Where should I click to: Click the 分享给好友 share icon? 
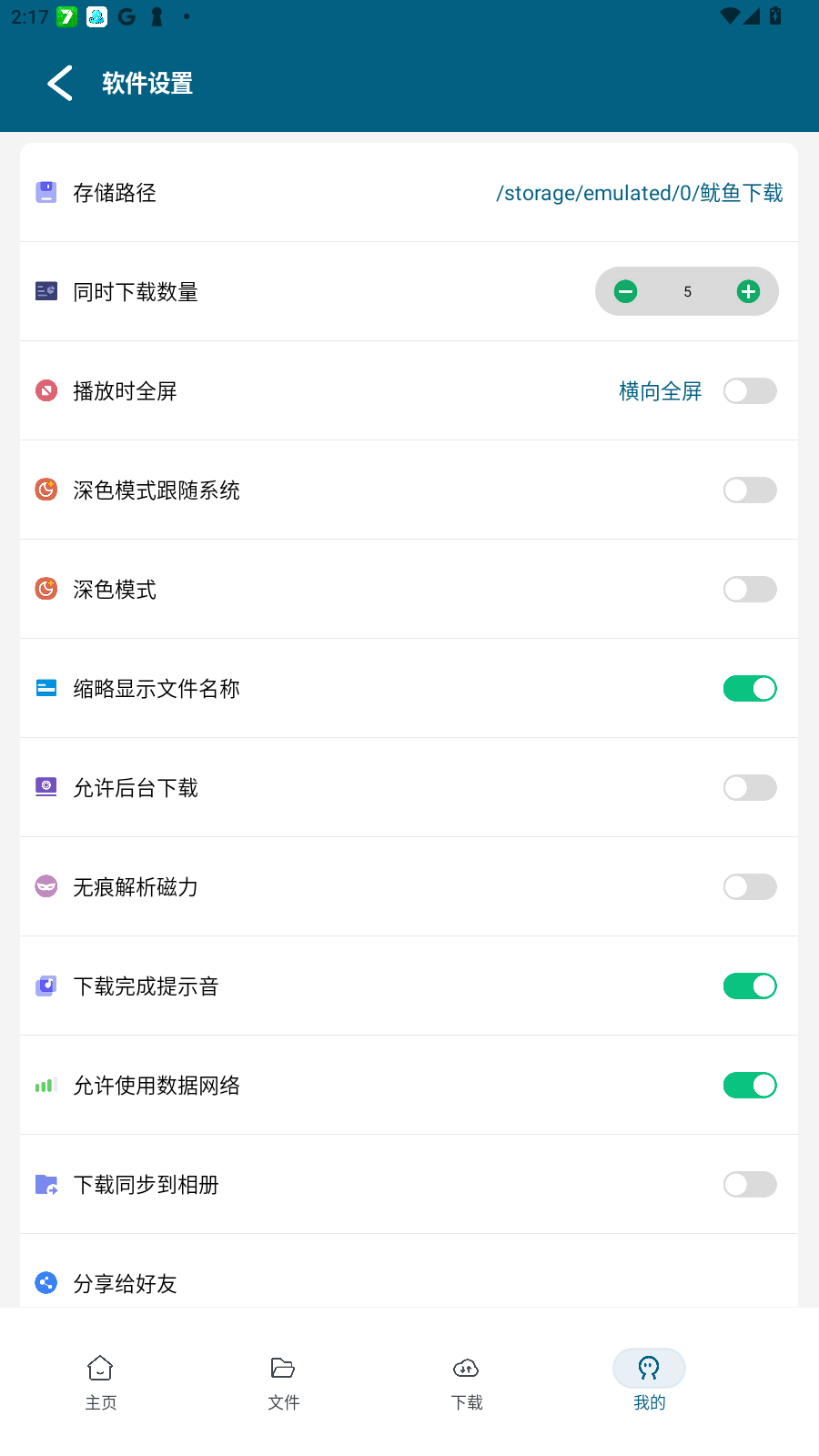(x=46, y=1282)
